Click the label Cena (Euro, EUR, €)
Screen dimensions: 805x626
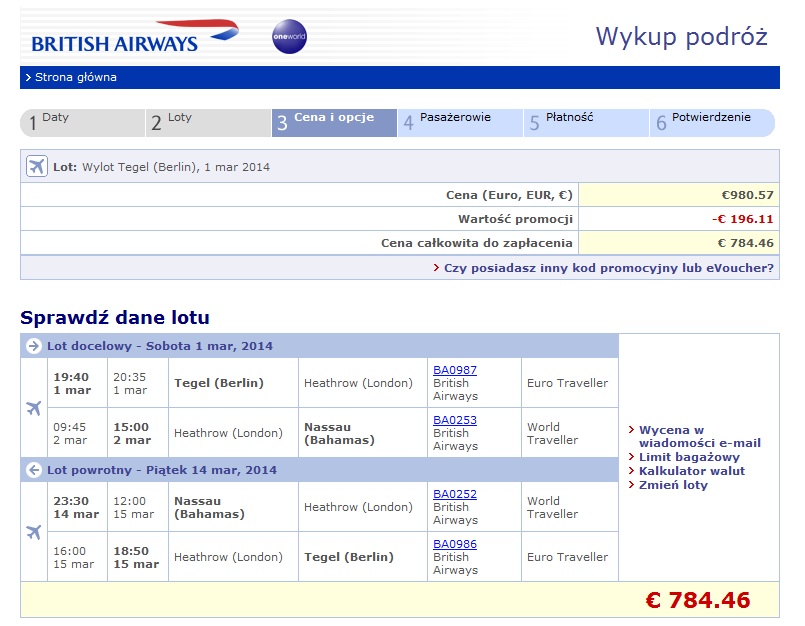(x=509, y=195)
